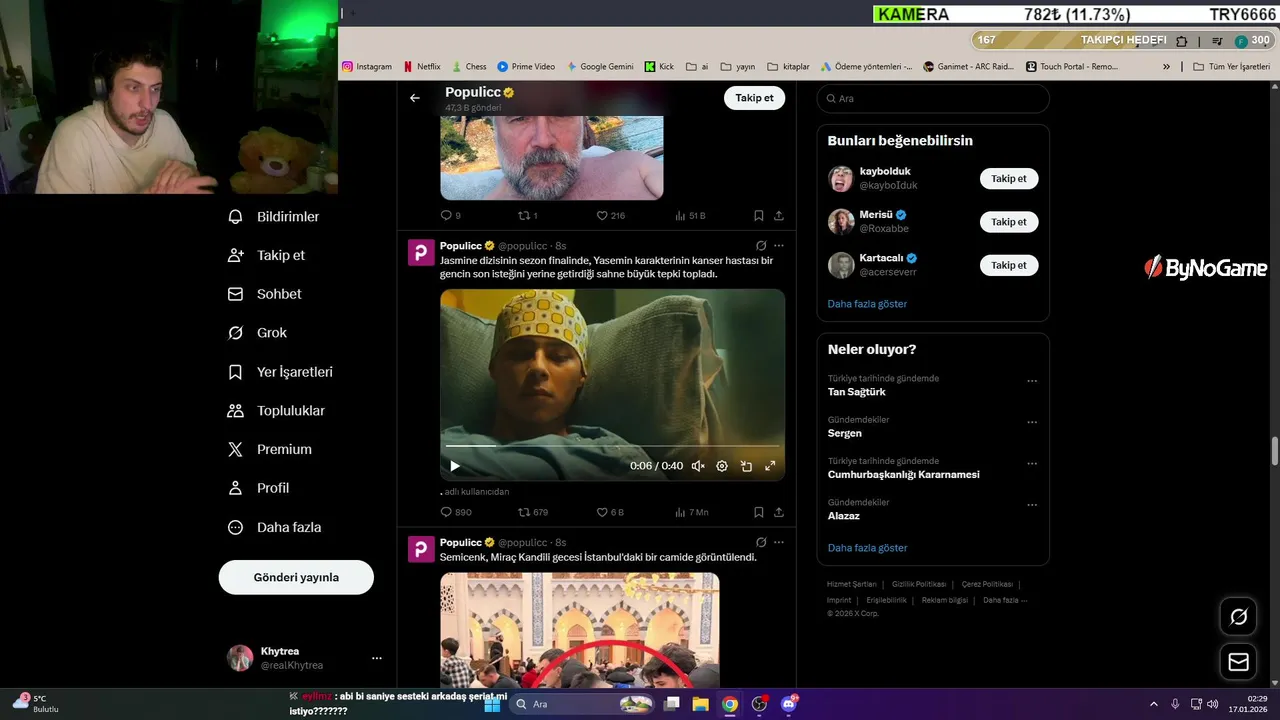This screenshot has width=1280, height=720.
Task: Open the kitaplar bookmarks folder
Action: pyautogui.click(x=788, y=66)
